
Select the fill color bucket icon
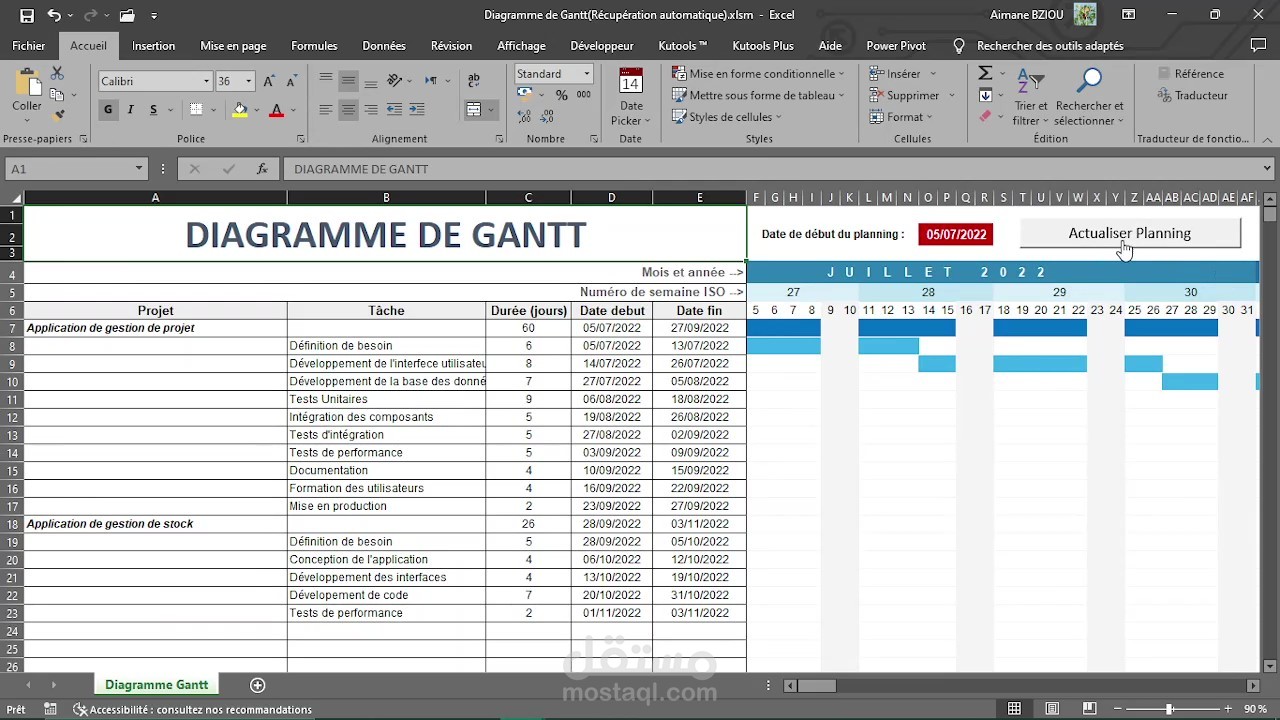pyautogui.click(x=240, y=109)
